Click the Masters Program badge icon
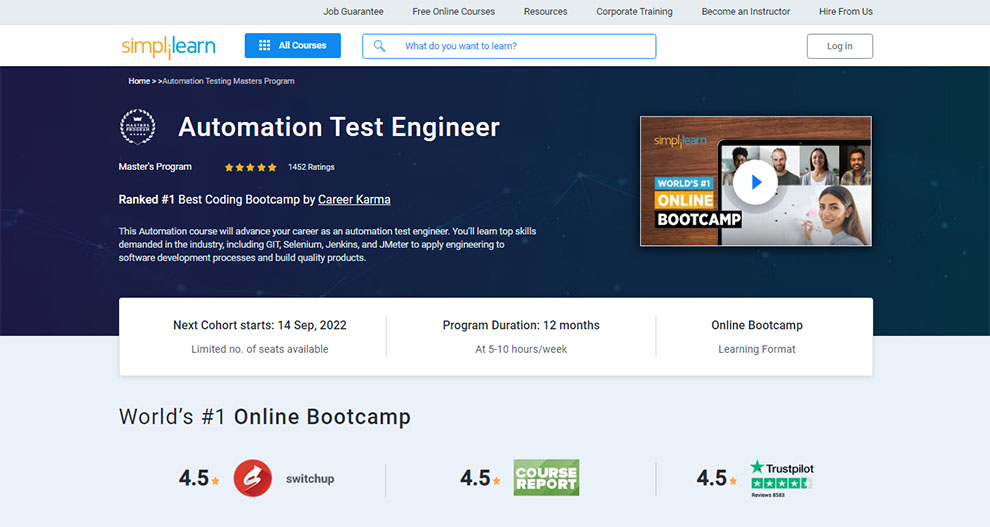 [138, 127]
